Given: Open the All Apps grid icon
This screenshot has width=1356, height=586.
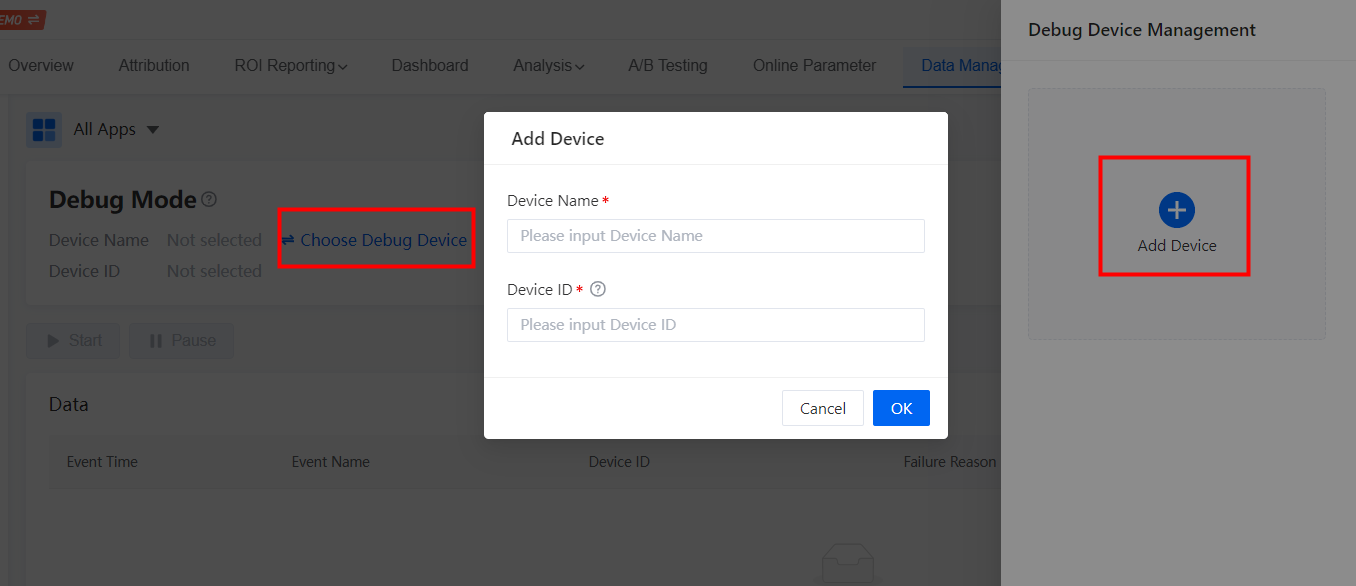Looking at the screenshot, I should pos(43,129).
